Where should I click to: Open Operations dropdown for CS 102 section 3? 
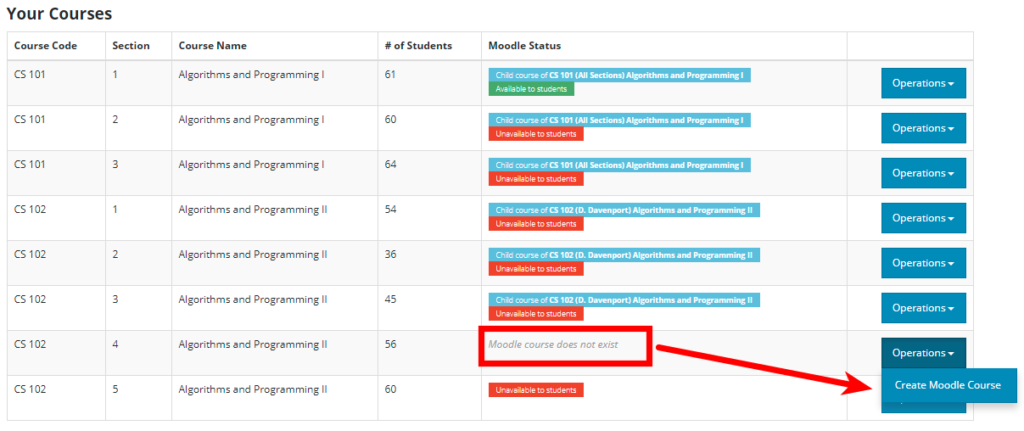[922, 308]
